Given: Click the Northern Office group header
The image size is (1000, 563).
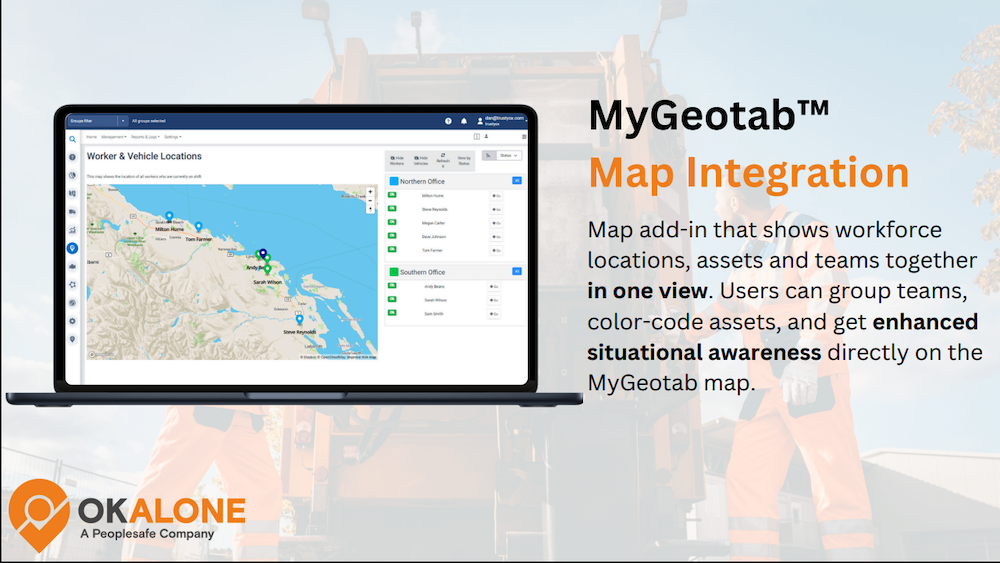Looking at the screenshot, I should tap(455, 182).
